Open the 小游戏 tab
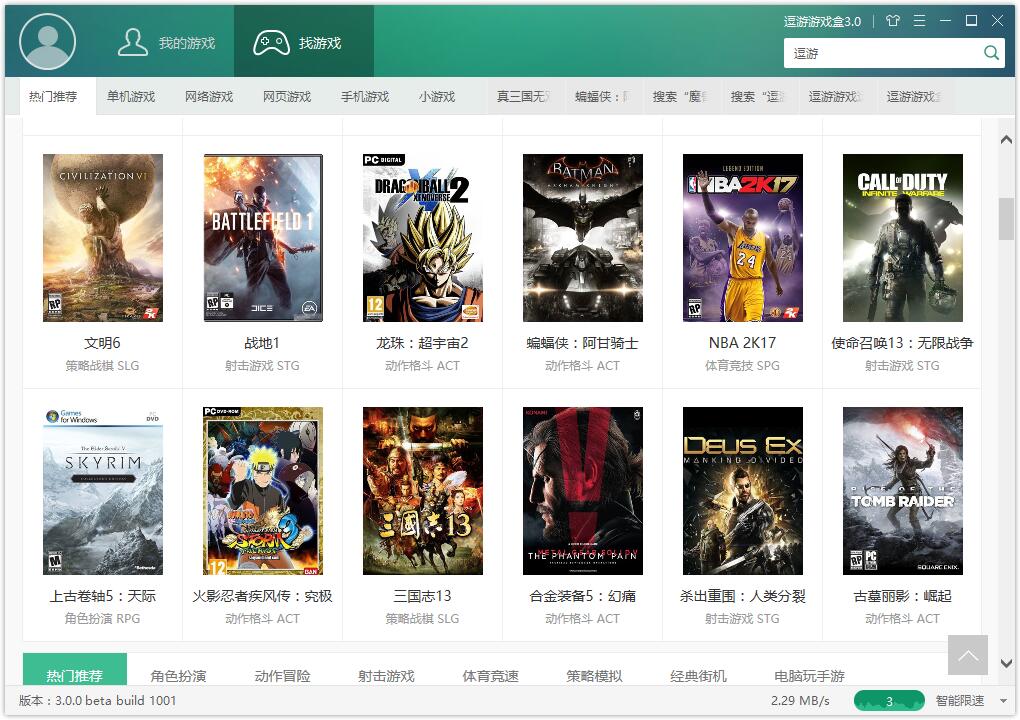Image resolution: width=1020 pixels, height=720 pixels. 437,97
